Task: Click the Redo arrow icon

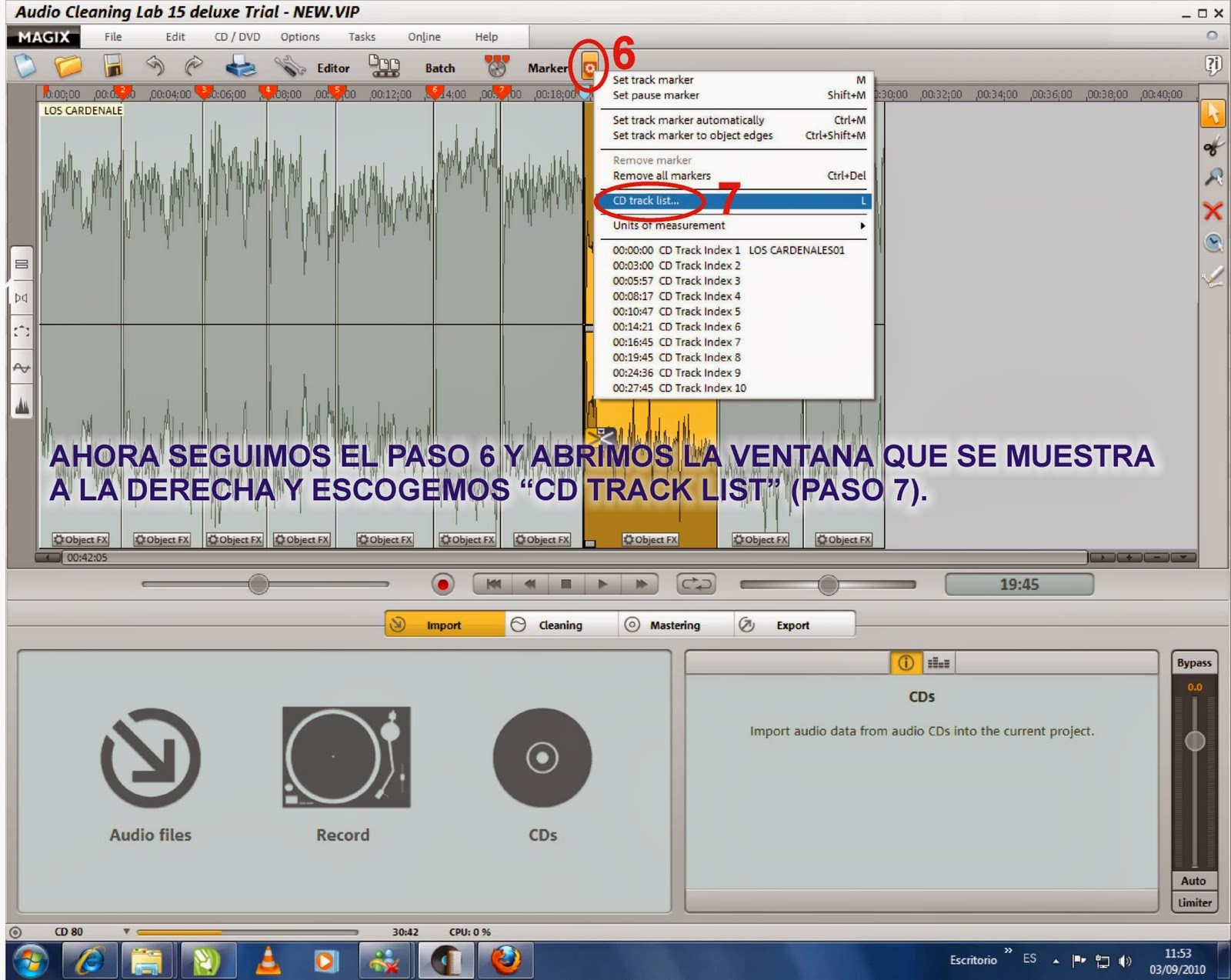Action: pos(194,67)
